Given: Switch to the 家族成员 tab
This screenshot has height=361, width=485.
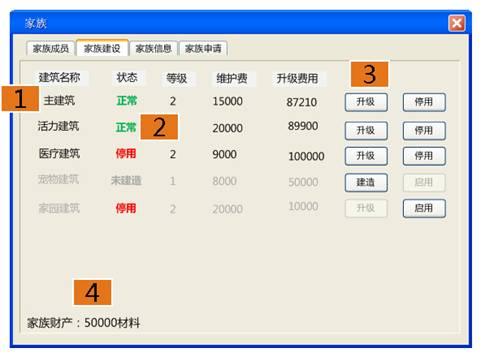Looking at the screenshot, I should coord(50,49).
